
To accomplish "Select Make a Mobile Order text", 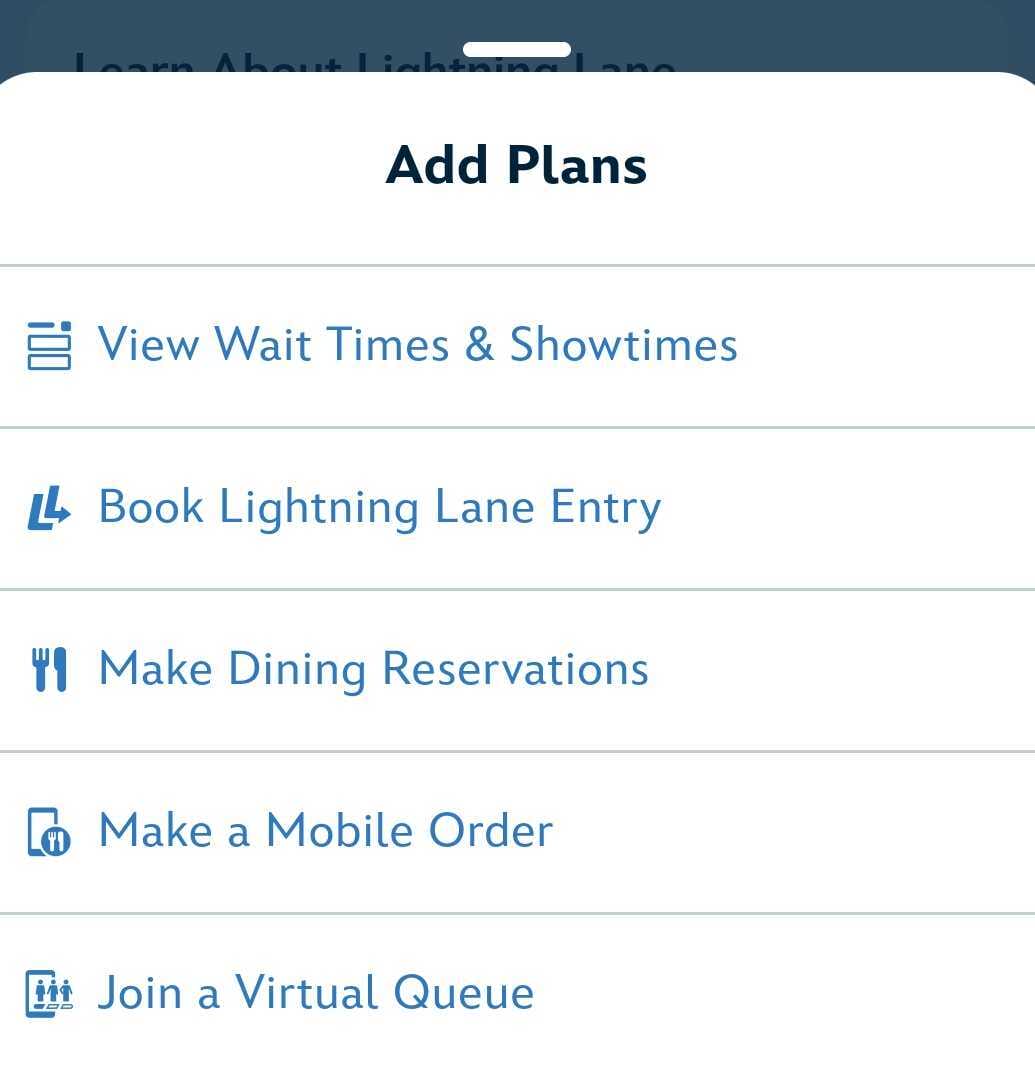I will point(325,831).
